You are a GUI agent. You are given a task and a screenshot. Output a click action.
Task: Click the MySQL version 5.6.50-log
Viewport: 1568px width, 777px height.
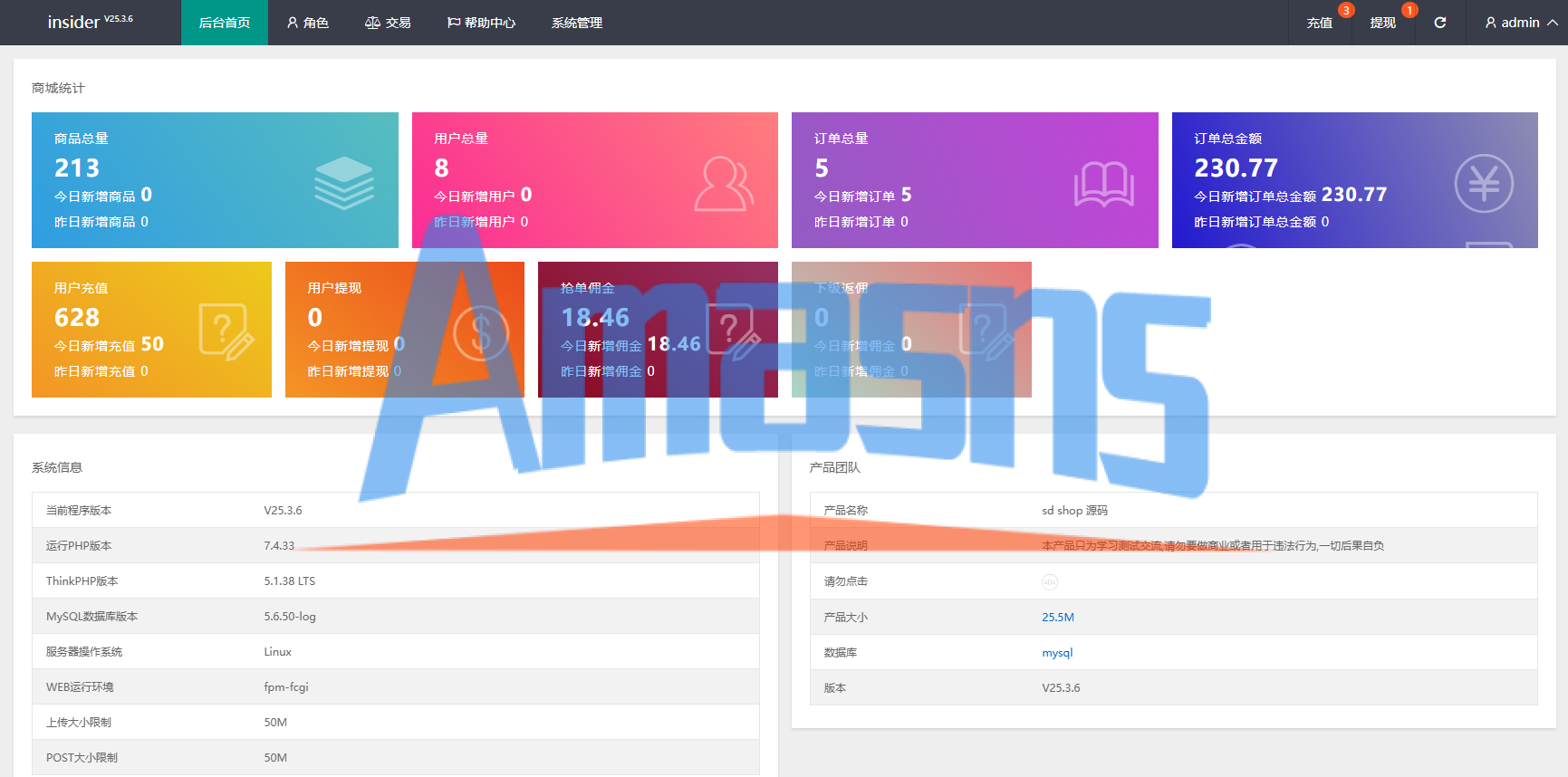pos(290,616)
